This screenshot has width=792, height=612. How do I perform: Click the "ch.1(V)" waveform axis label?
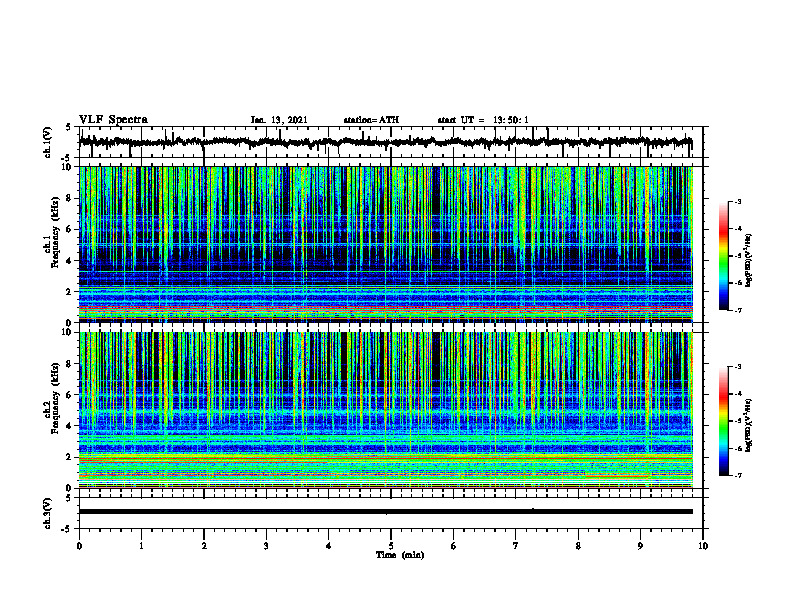48,142
